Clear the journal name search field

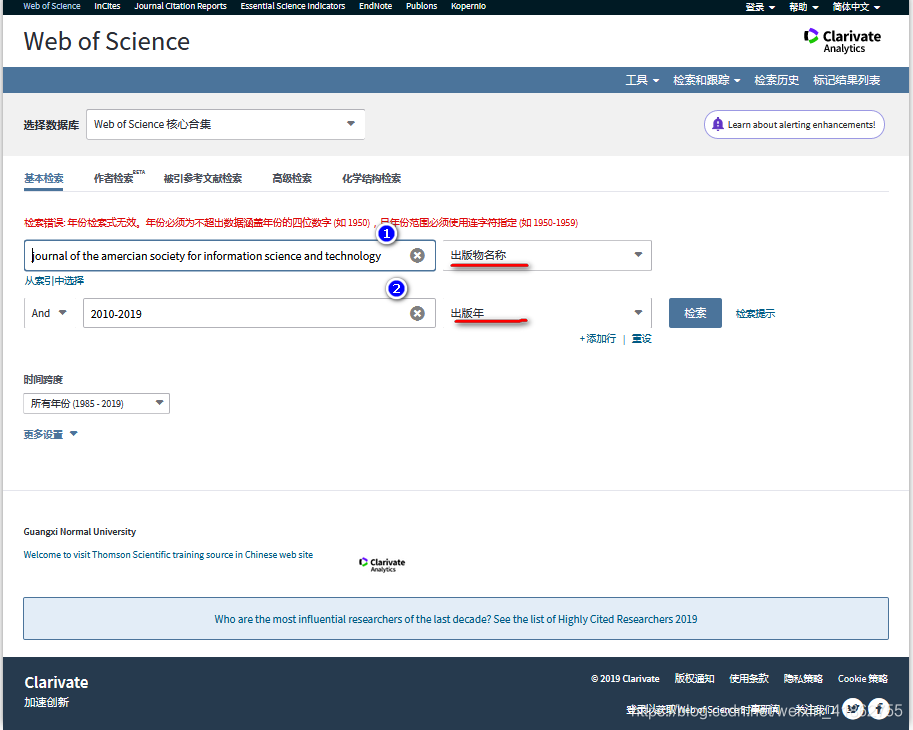pyautogui.click(x=417, y=256)
